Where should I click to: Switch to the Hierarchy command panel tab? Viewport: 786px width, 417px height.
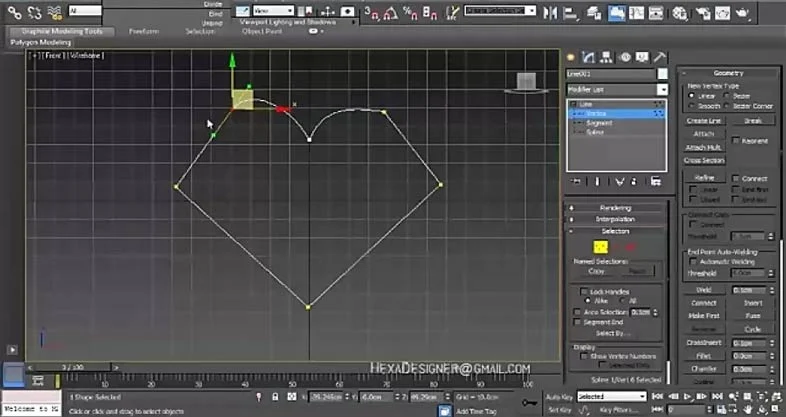coord(606,57)
